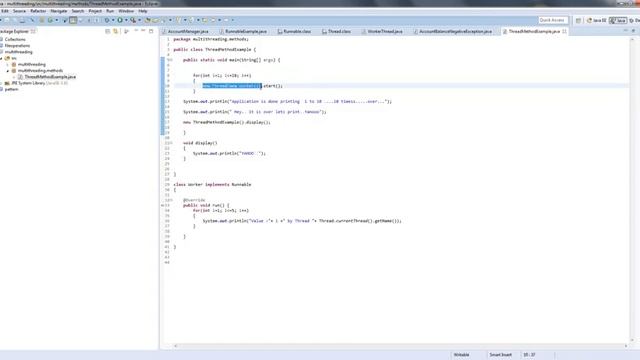Select the multithreading project
This screenshot has width=640, height=360.
(x=18, y=52)
